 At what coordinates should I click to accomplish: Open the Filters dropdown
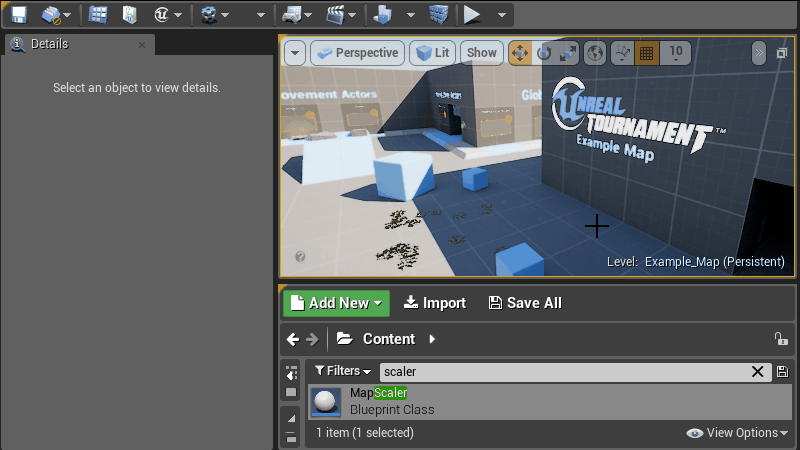(343, 371)
